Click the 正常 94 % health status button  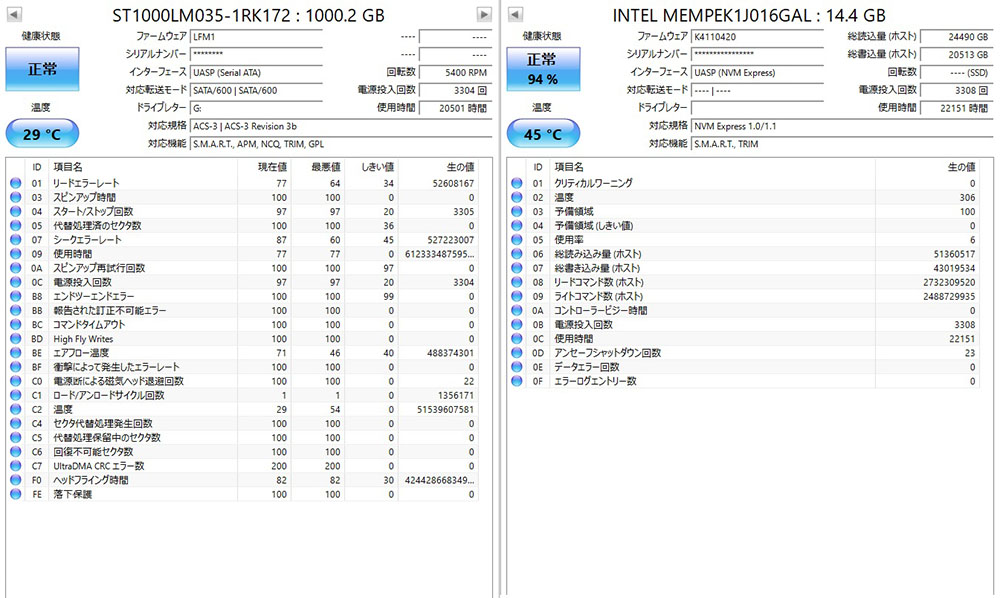coord(543,71)
